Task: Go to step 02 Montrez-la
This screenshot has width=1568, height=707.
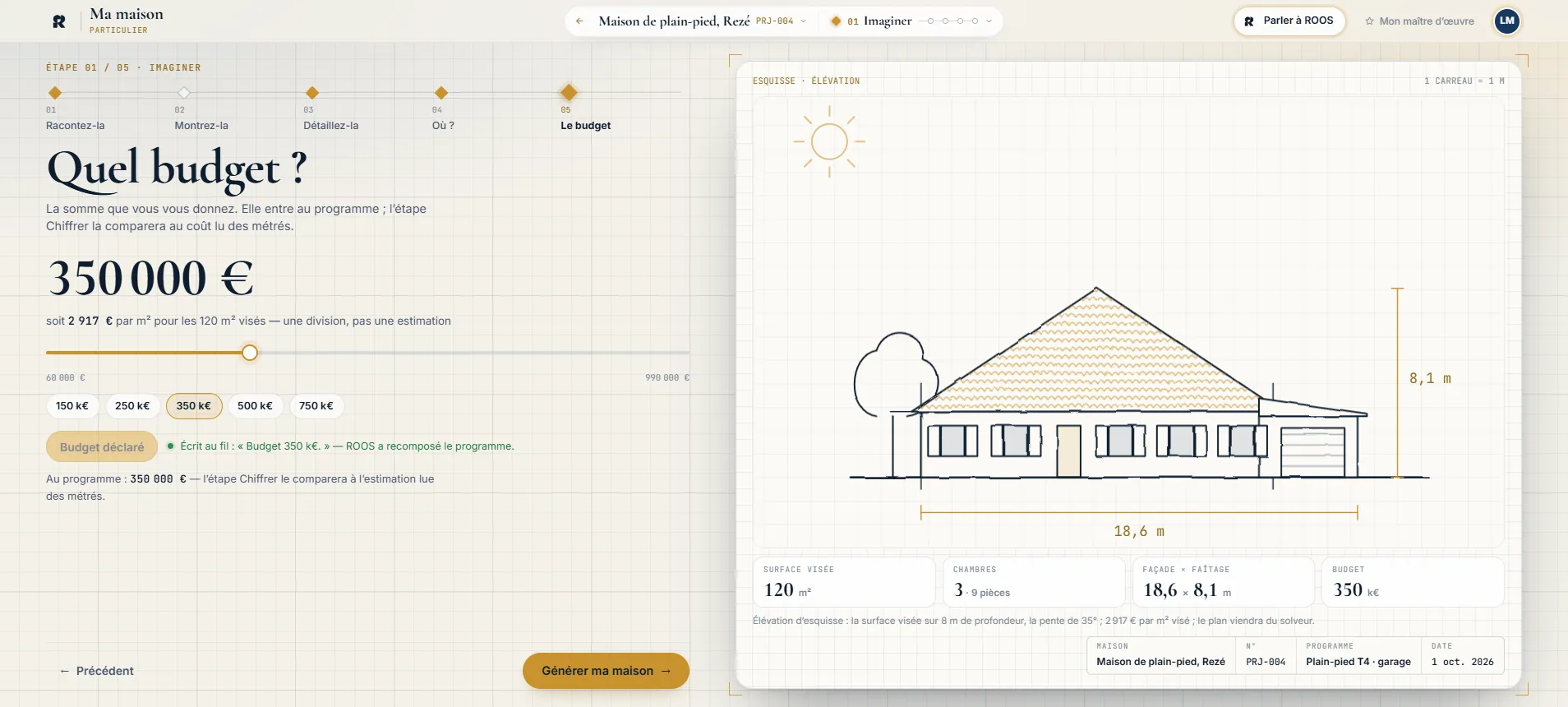Action: tap(201, 126)
